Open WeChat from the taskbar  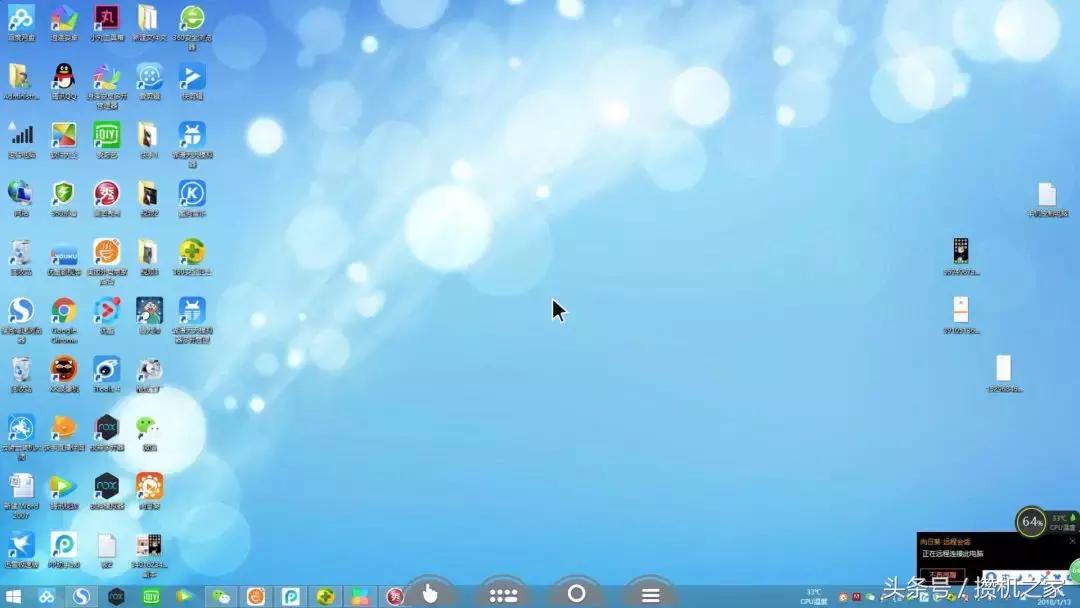click(220, 596)
